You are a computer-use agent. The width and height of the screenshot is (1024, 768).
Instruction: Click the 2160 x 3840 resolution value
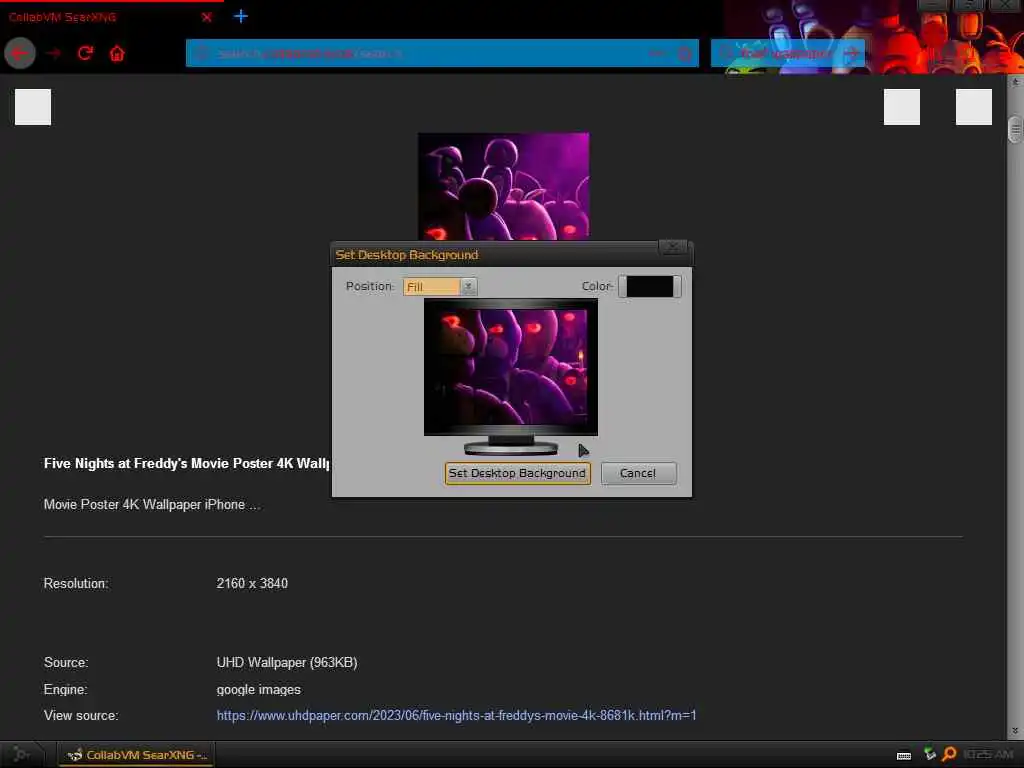(252, 583)
